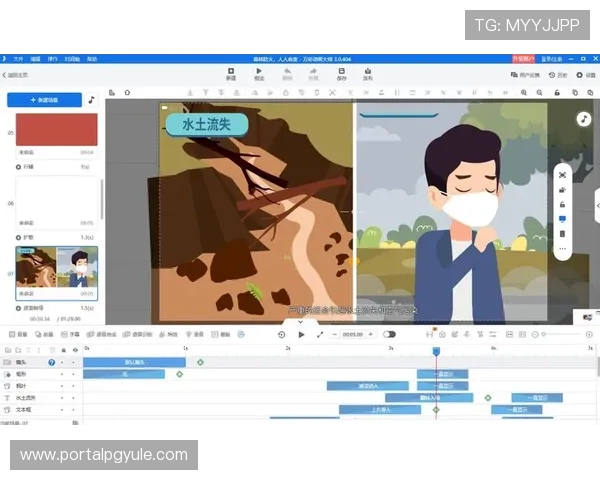Screen dimensions: 600x480
Task: Play the timeline with the play button
Action: pos(301,334)
